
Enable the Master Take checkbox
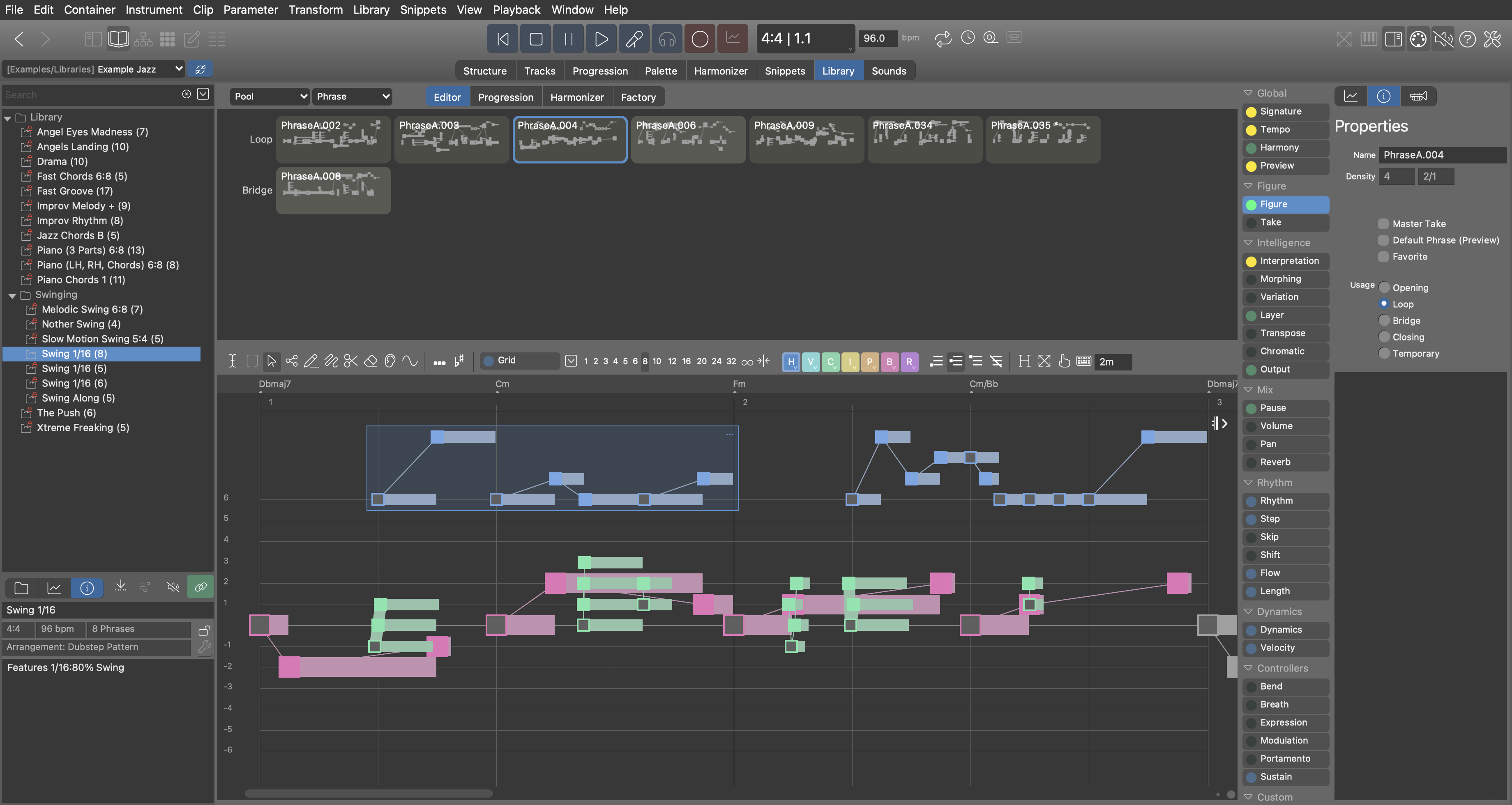pyautogui.click(x=1383, y=223)
